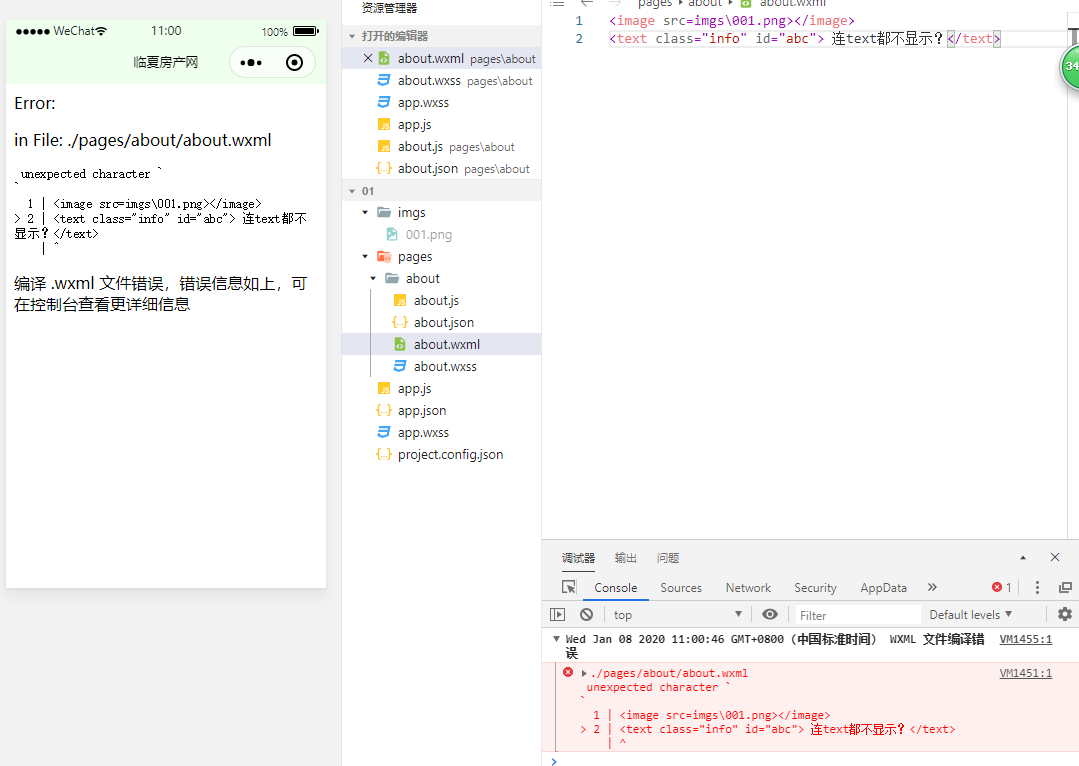Screen dimensions: 1079x766
Task: Click the console prompt input arrow line
Action: [x=810, y=760]
